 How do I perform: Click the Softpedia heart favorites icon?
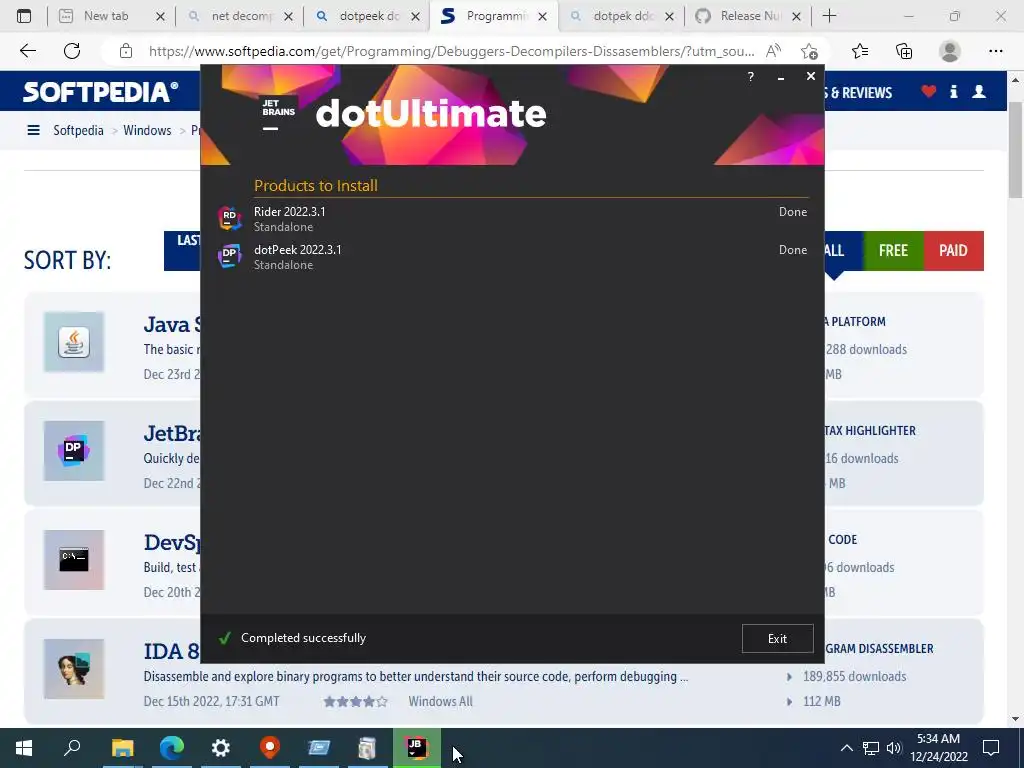click(x=929, y=91)
